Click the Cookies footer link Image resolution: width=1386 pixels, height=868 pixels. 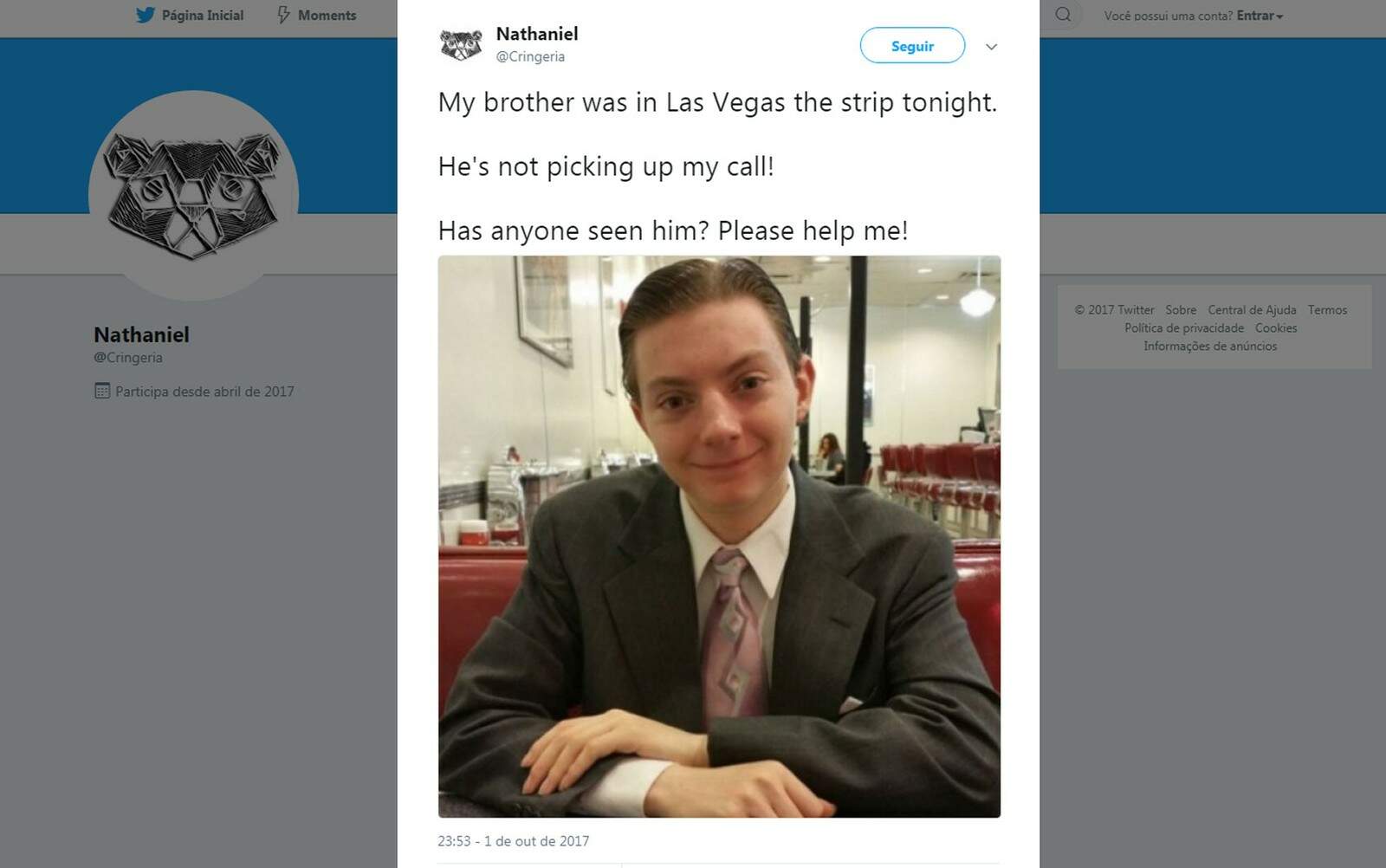click(x=1276, y=328)
